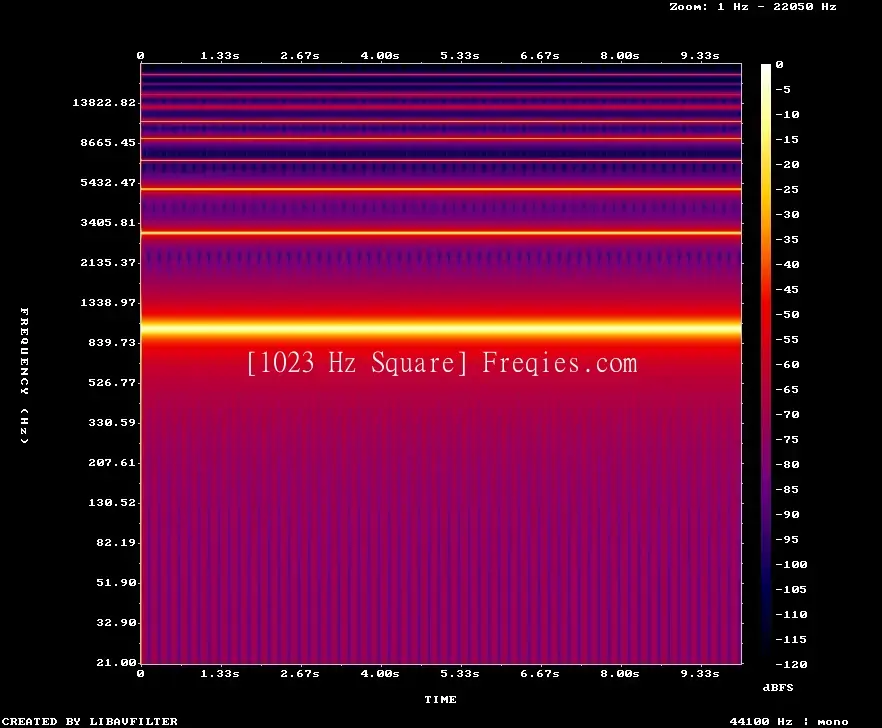Click the 1338.97 frequency label
The image size is (882, 728).
(108, 302)
